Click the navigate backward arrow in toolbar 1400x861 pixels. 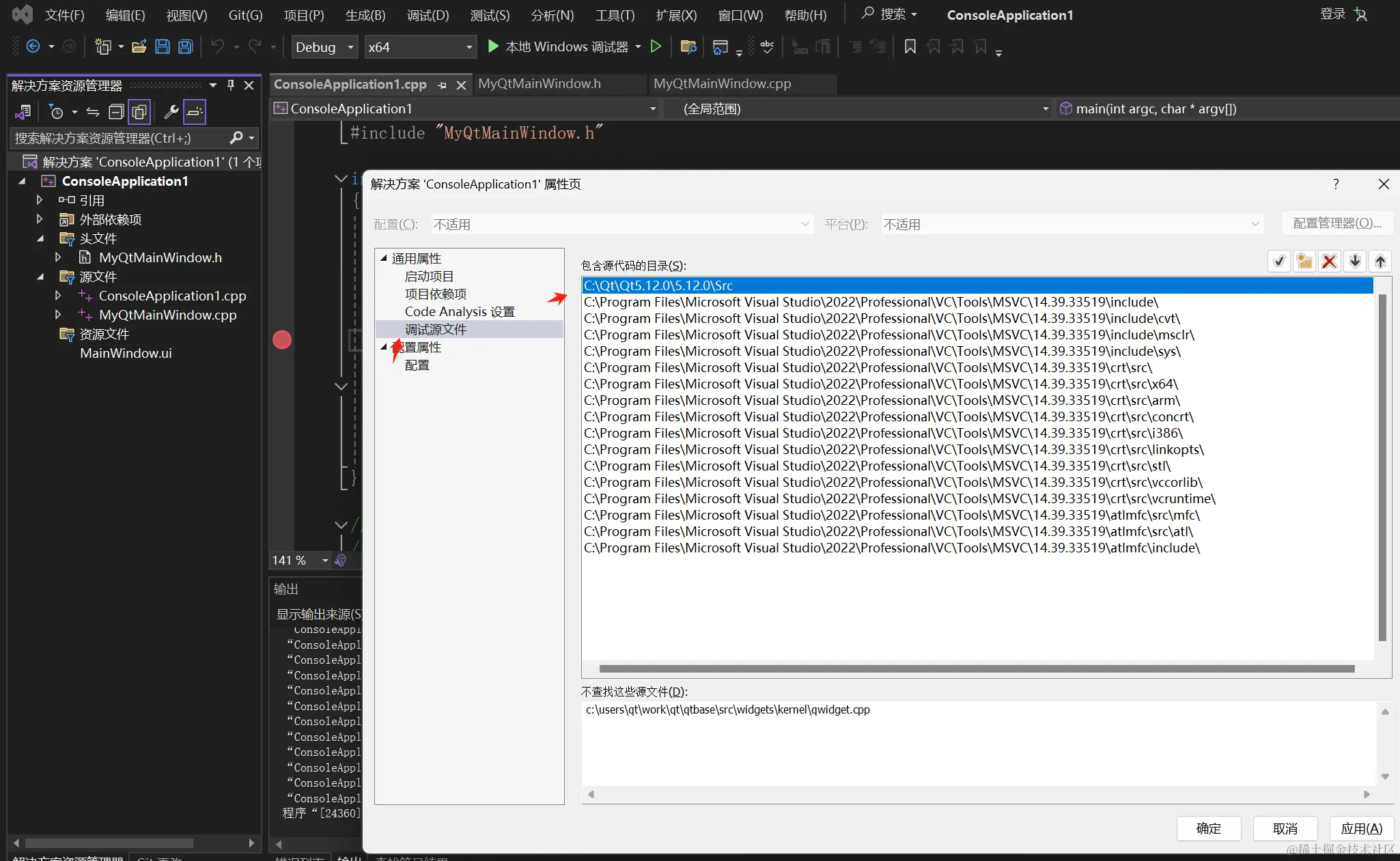pos(33,46)
